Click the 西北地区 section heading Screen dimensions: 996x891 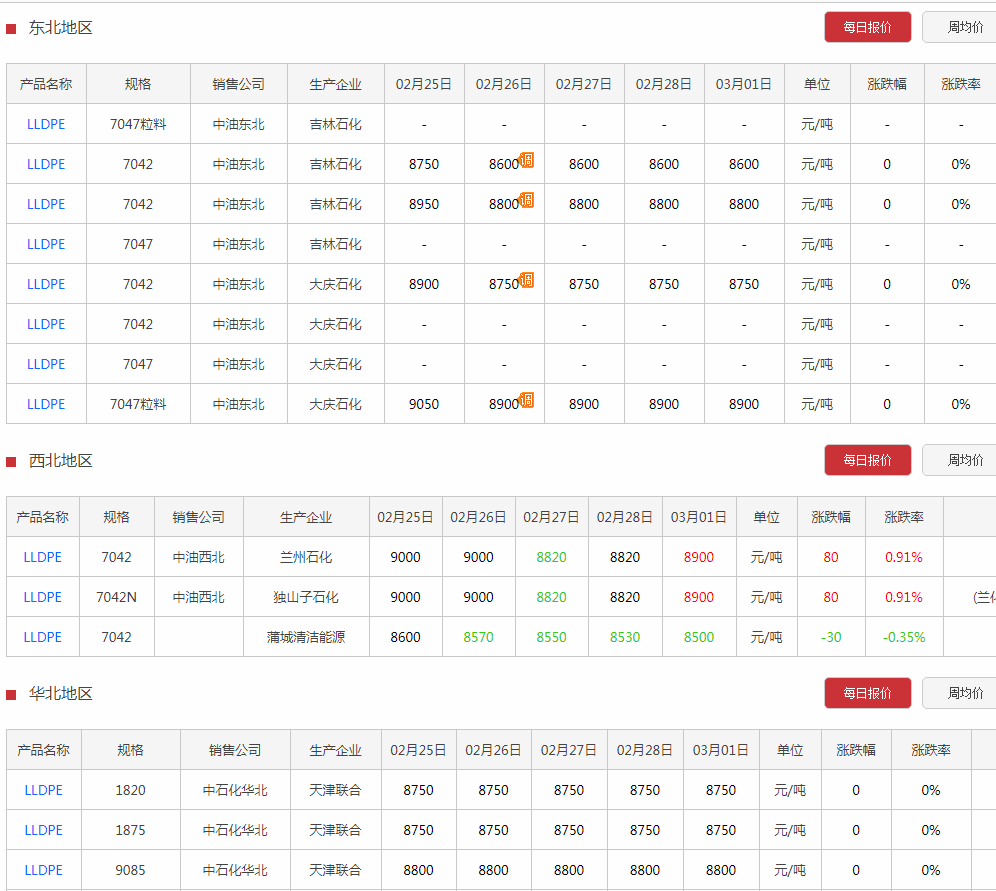coord(60,461)
